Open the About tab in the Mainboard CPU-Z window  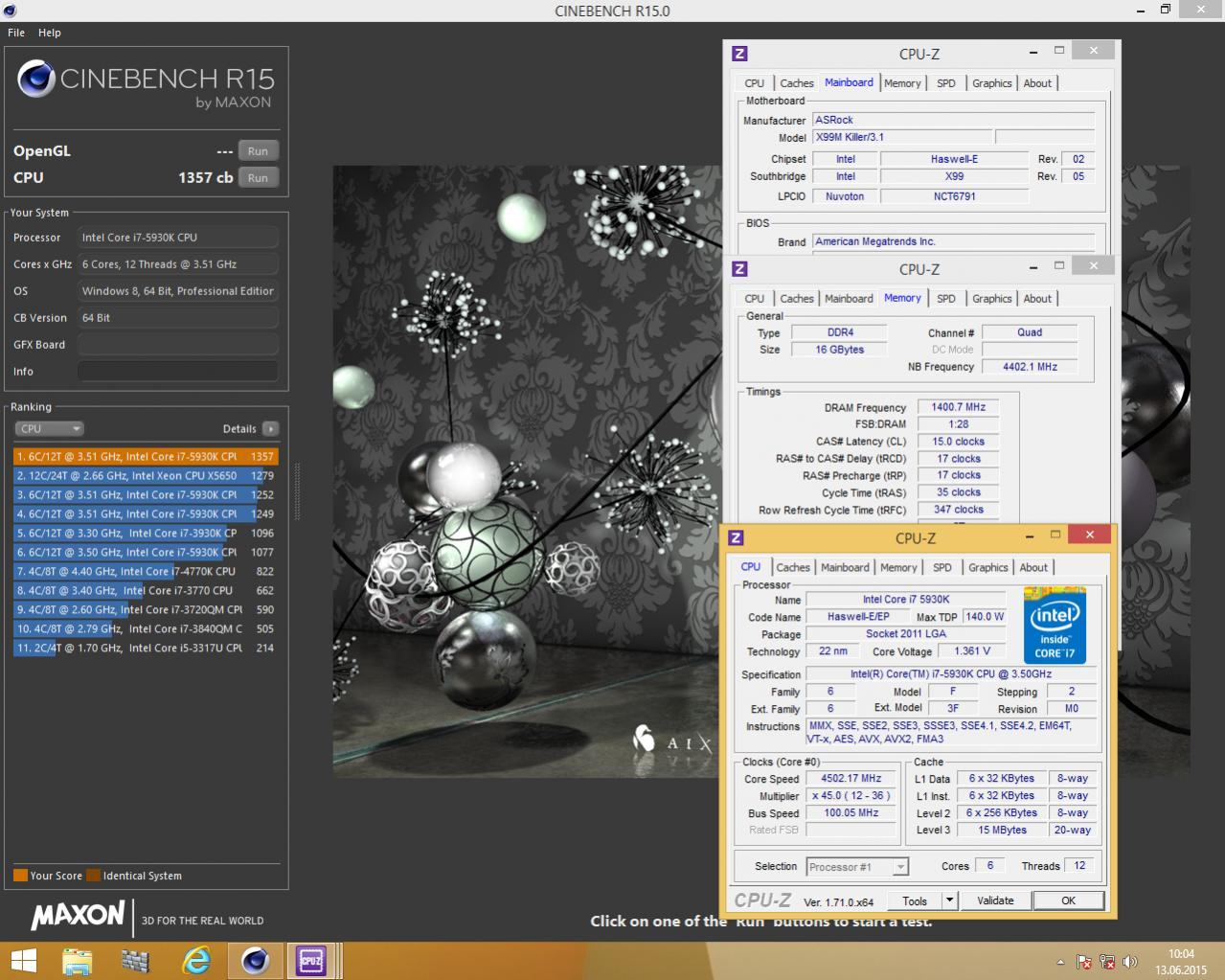pos(1037,83)
